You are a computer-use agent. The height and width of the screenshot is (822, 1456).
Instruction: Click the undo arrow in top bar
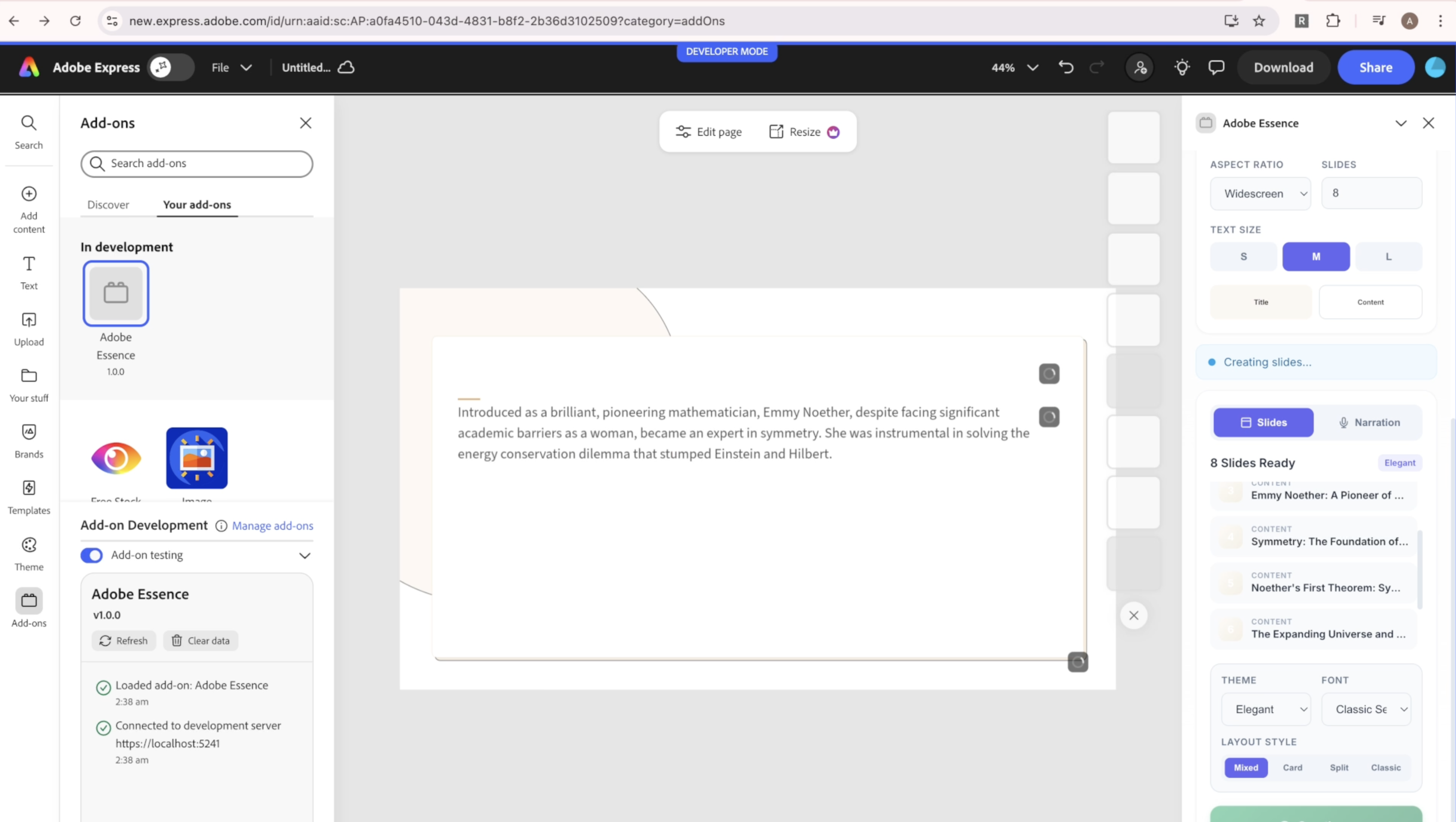(x=1065, y=67)
